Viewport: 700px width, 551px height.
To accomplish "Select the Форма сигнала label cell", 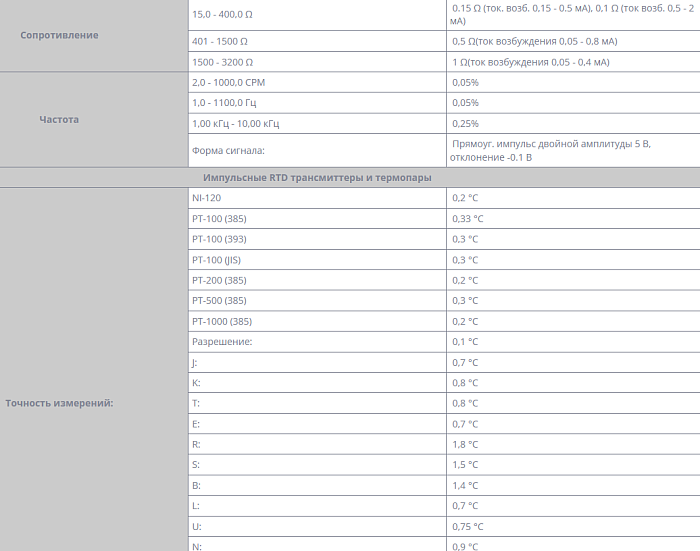I will click(228, 151).
